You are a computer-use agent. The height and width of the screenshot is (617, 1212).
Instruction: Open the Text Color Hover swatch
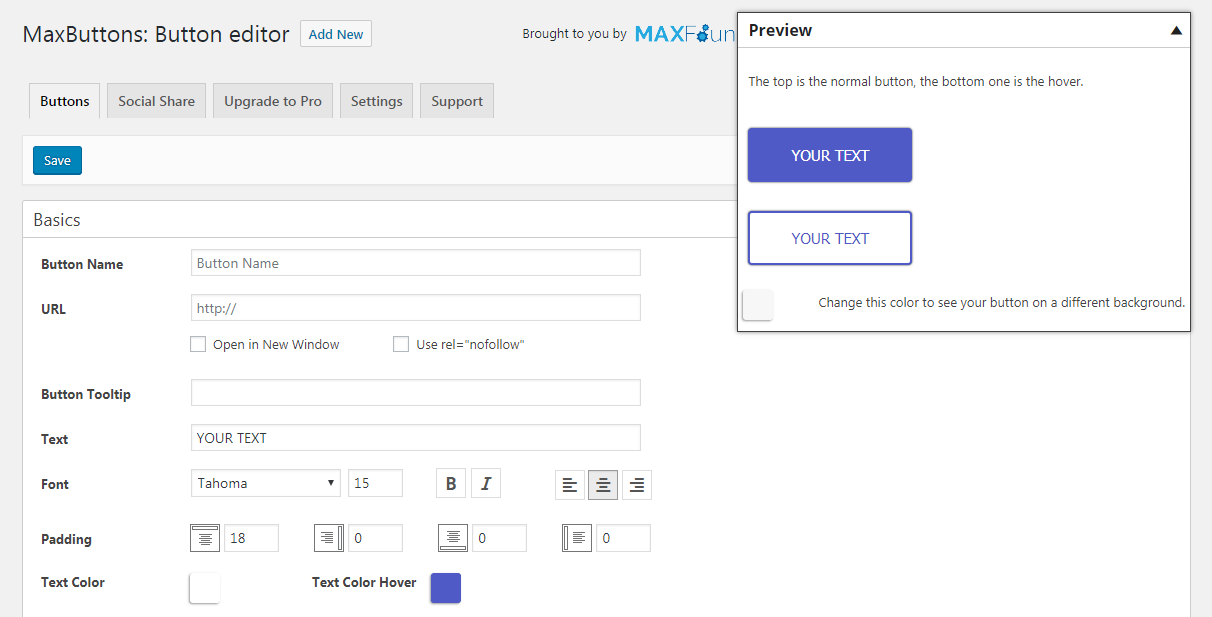pyautogui.click(x=446, y=588)
